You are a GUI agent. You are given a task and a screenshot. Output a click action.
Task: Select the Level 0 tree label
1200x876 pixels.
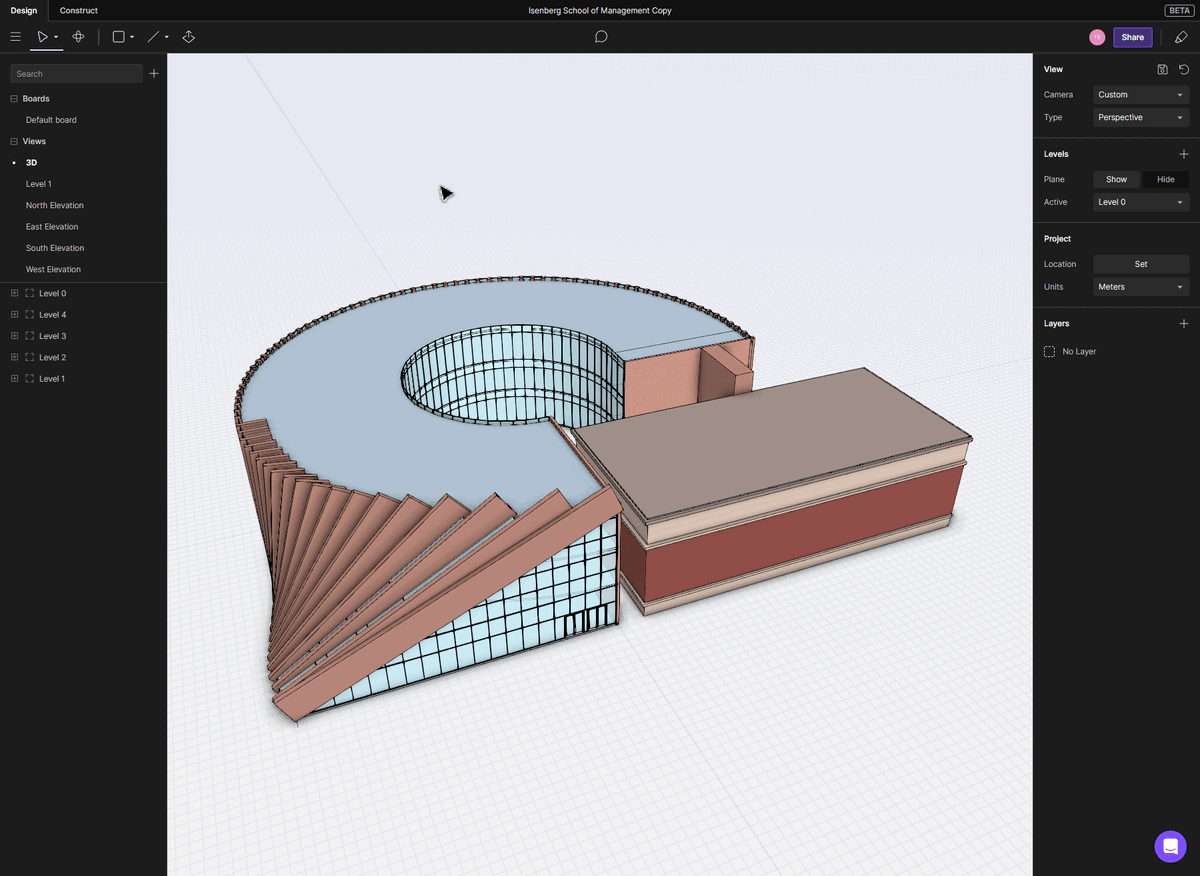tap(52, 293)
